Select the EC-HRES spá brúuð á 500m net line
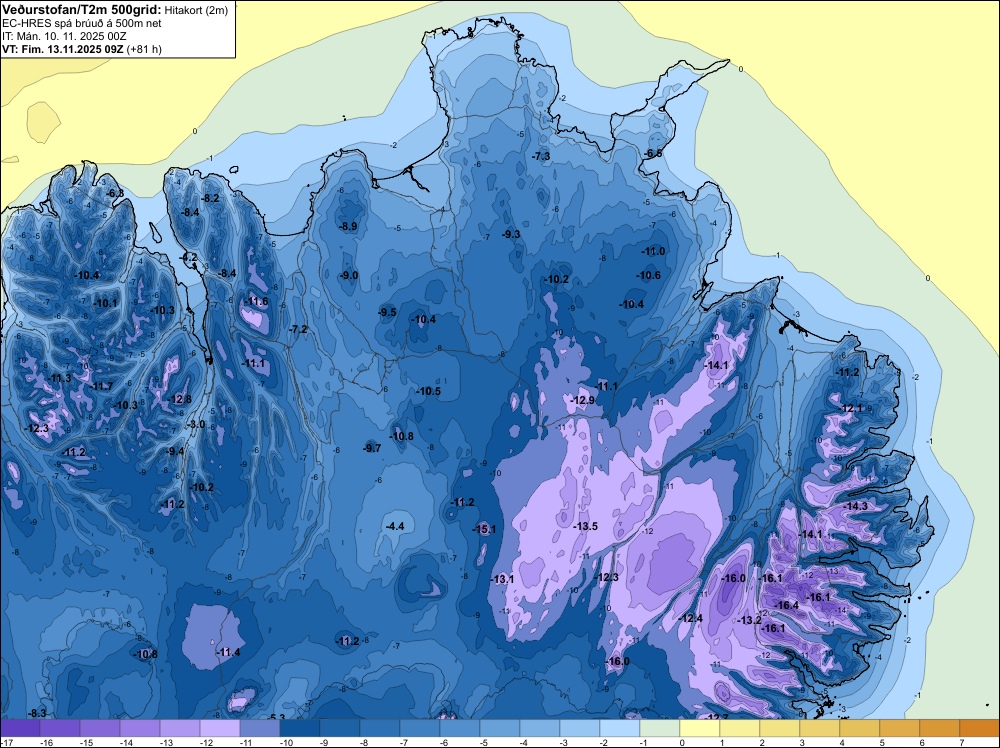This screenshot has width=1000, height=748. tap(82, 23)
